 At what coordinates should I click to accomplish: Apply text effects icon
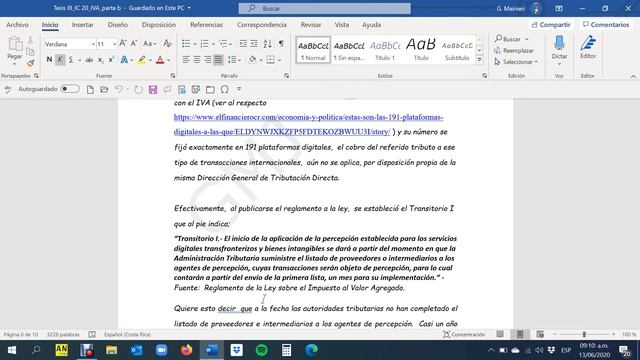coord(124,60)
